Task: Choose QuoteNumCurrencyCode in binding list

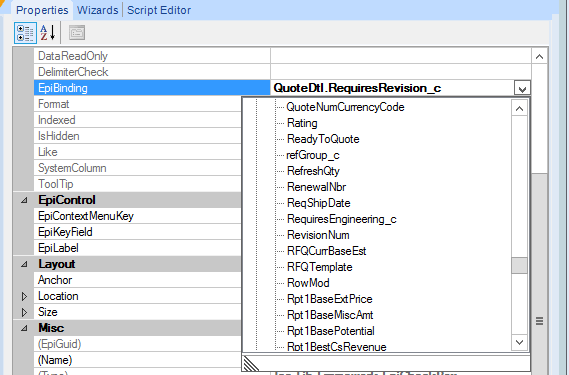Action: click(x=345, y=107)
